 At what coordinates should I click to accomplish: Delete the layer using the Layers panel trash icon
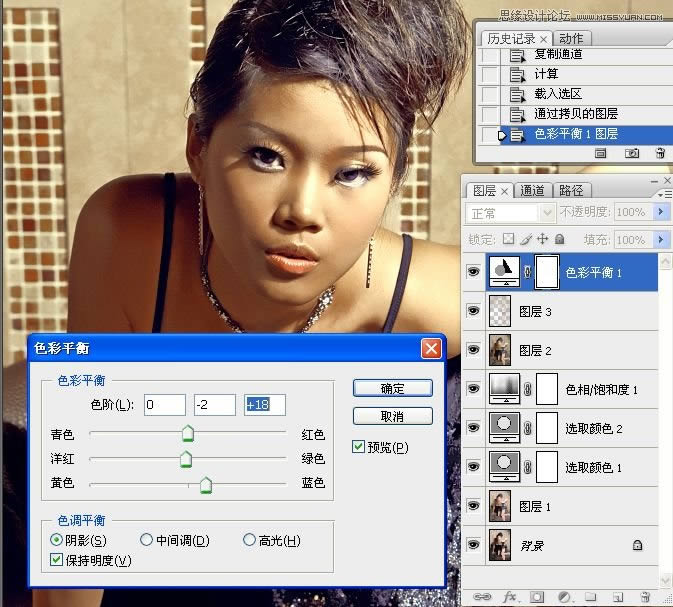pos(645,597)
